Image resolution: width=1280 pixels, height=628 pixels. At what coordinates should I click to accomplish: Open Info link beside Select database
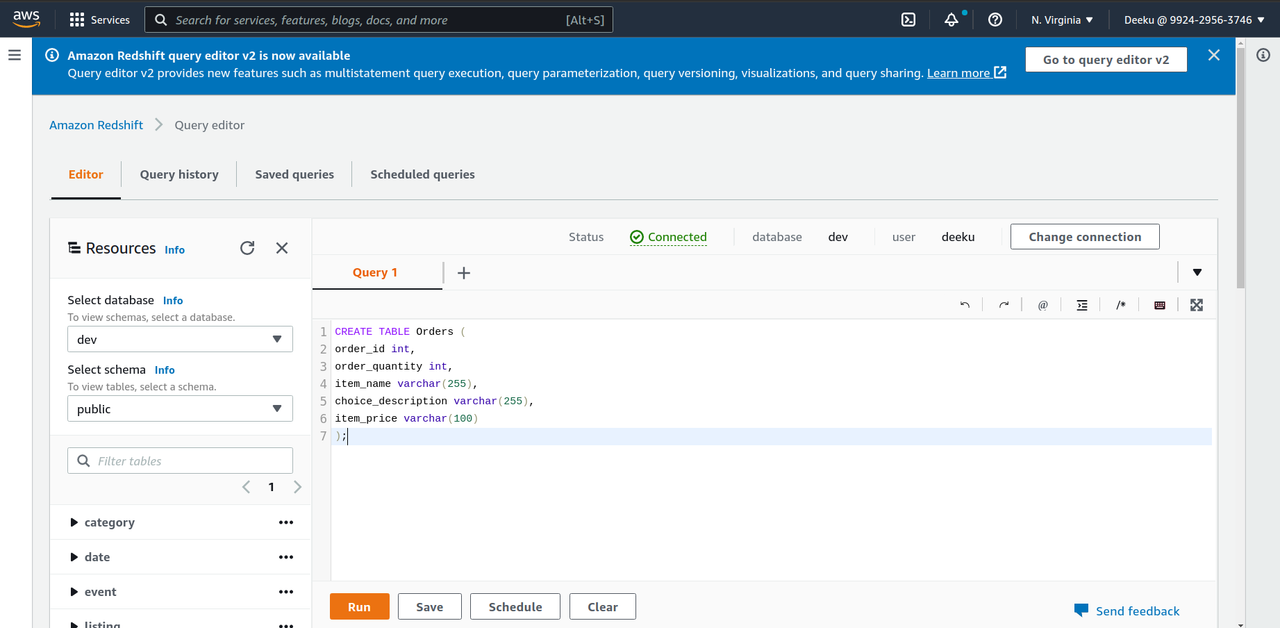click(173, 300)
